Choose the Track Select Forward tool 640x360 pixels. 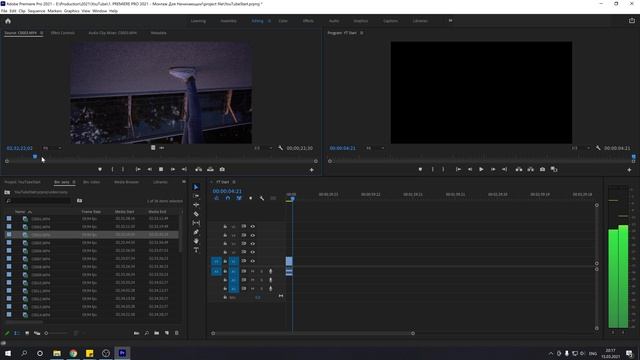[196, 196]
